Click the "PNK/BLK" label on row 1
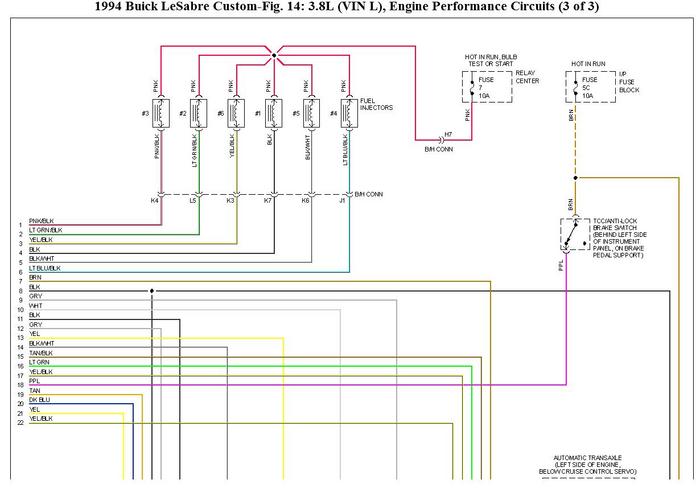Viewport: 700px width, 488px height. click(x=41, y=221)
